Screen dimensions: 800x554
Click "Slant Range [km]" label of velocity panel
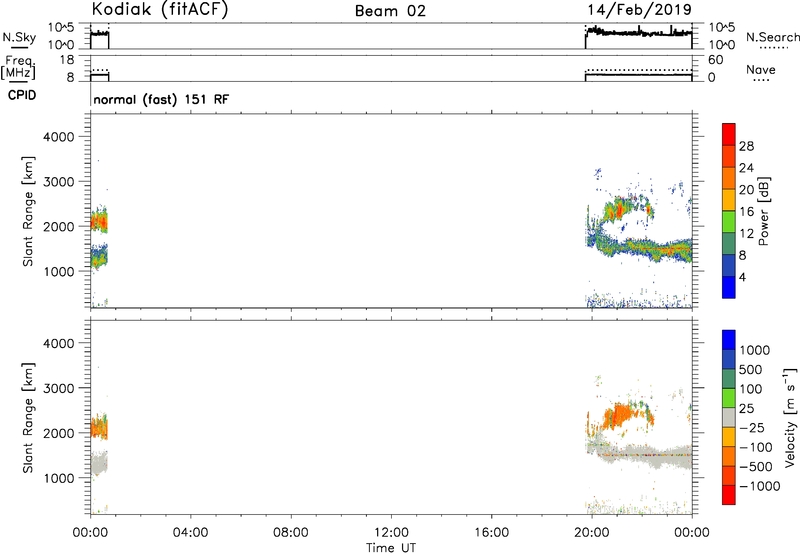[x=27, y=418]
